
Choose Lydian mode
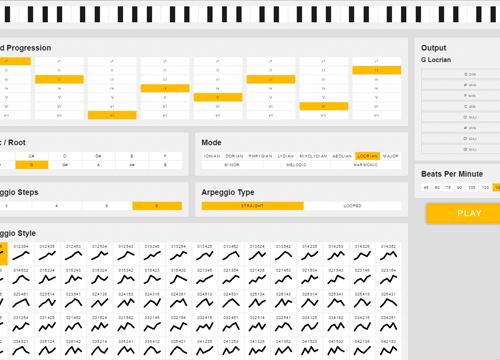click(286, 156)
